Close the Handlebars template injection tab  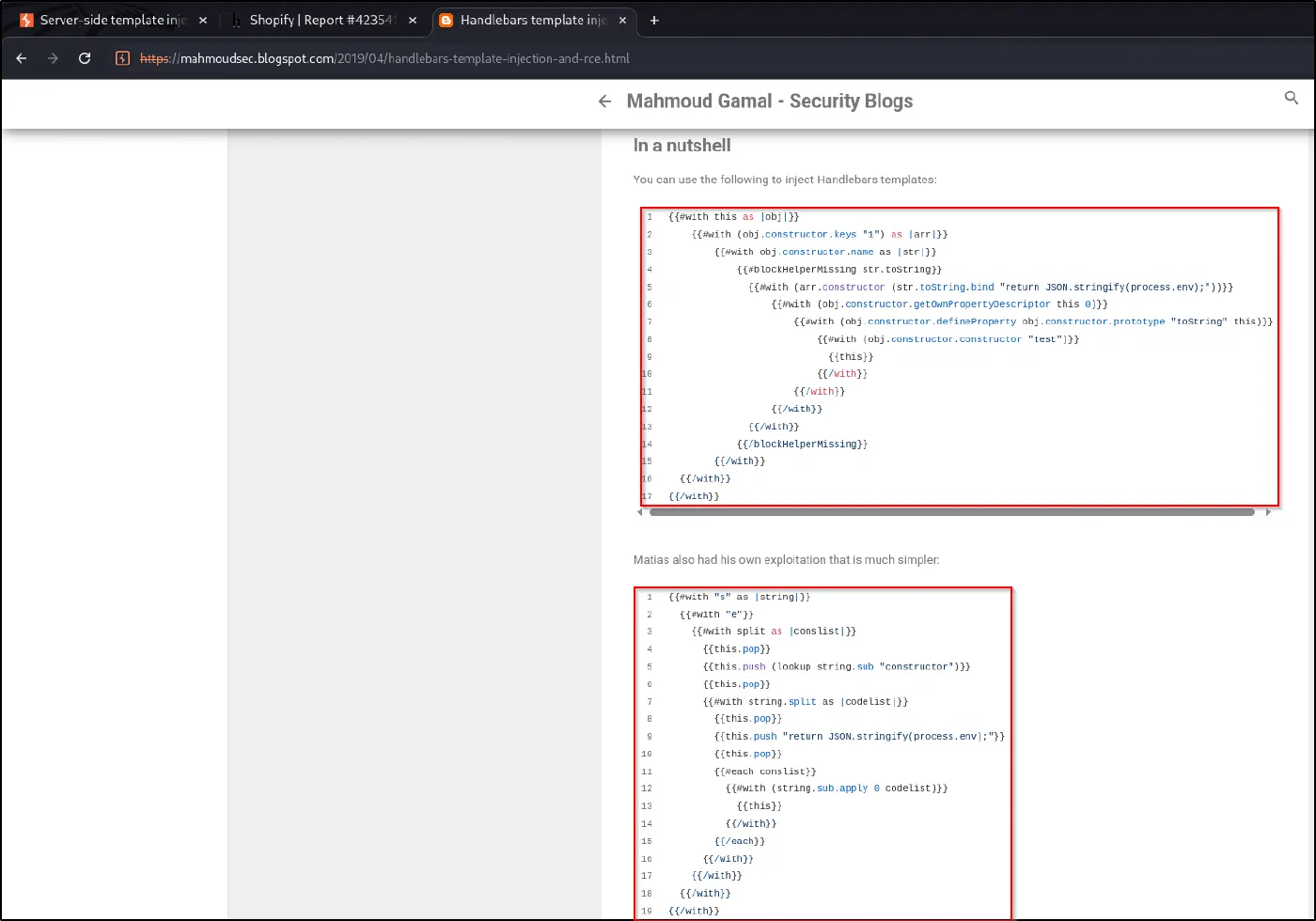click(622, 20)
